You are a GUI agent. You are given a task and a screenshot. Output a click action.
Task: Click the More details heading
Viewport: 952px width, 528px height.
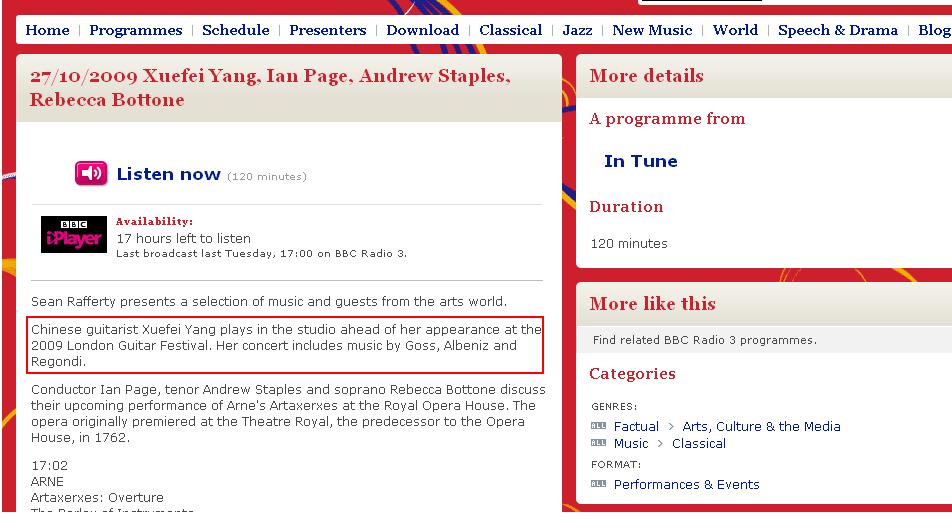point(647,76)
